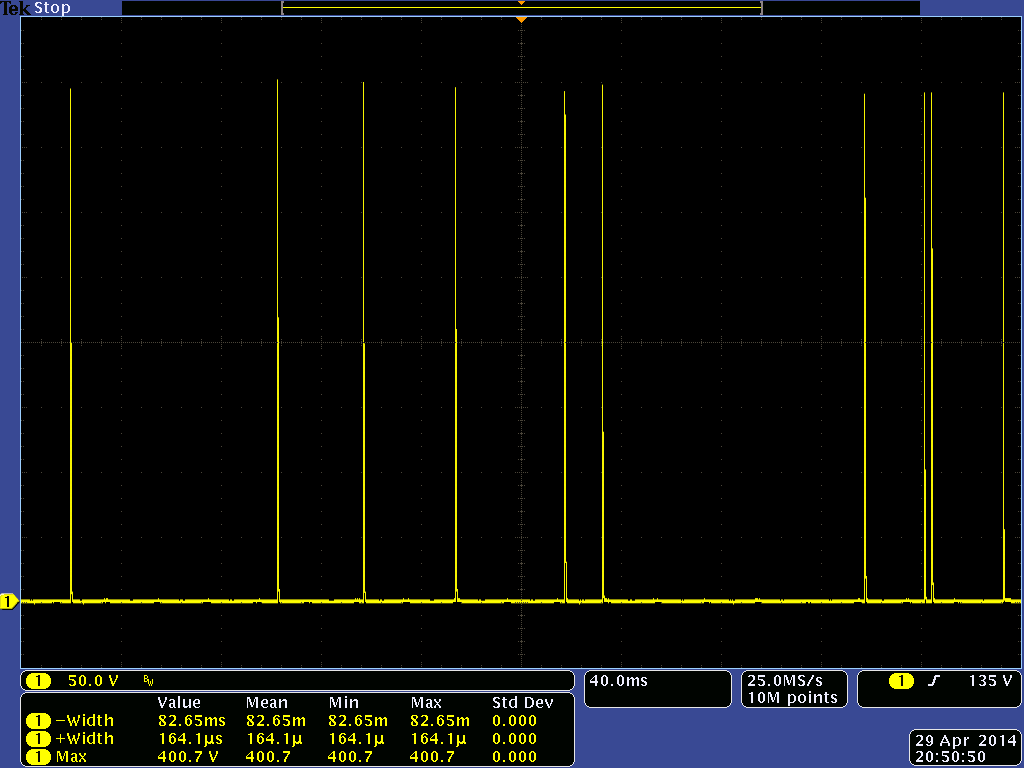This screenshot has width=1024, height=768.
Task: Click the Max row Max column cell 400.7
Action: pyautogui.click(x=432, y=757)
